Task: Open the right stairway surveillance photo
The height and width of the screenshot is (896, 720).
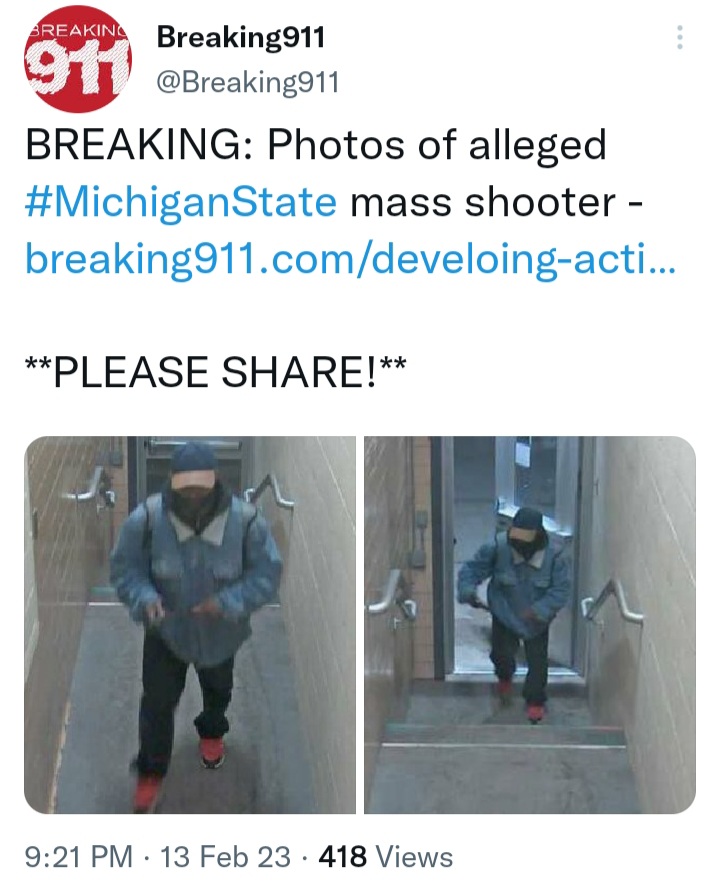Action: [x=530, y=625]
